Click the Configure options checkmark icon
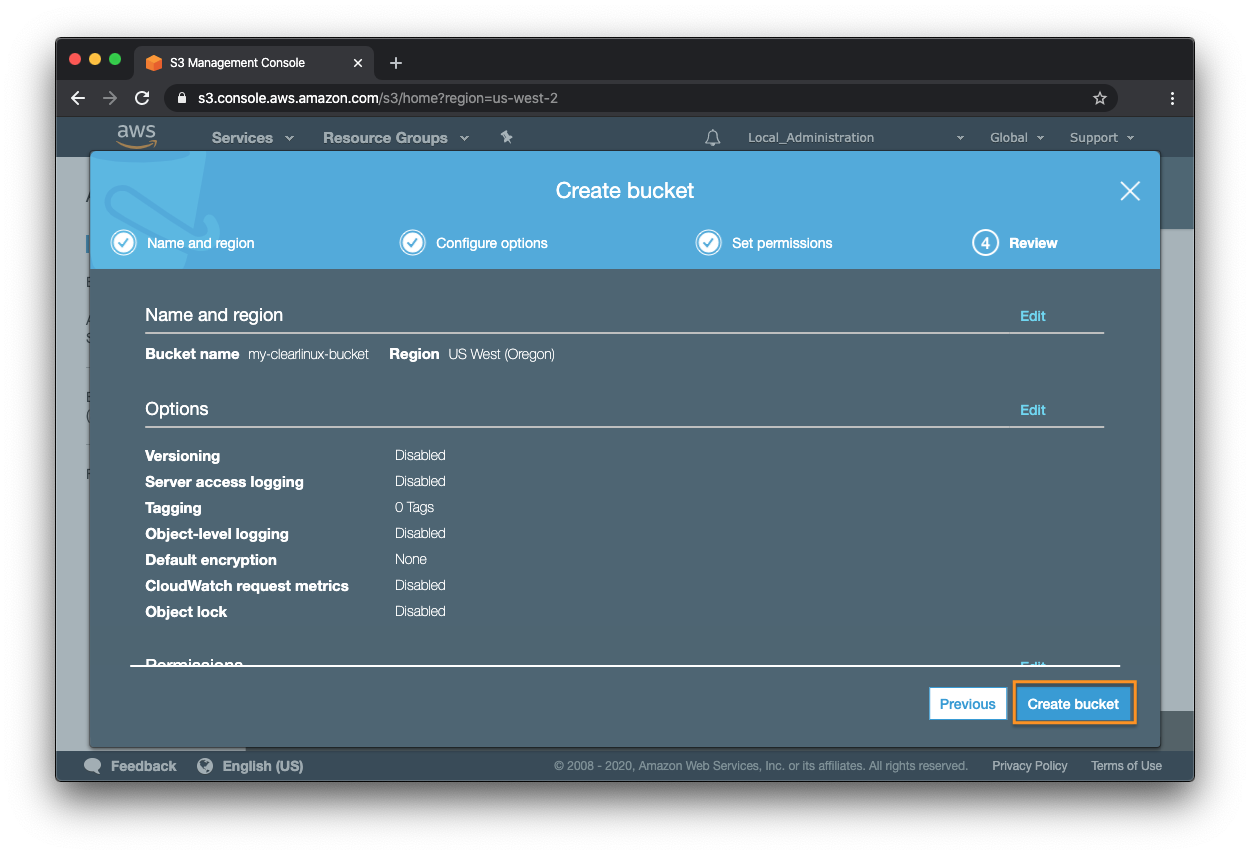Viewport: 1250px width, 855px height. point(412,243)
